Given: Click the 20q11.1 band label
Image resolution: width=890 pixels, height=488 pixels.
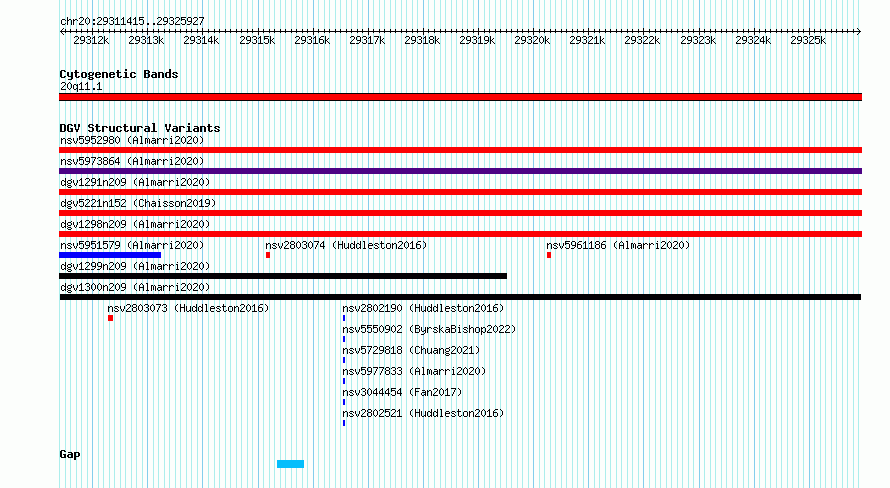Looking at the screenshot, I should (81, 86).
